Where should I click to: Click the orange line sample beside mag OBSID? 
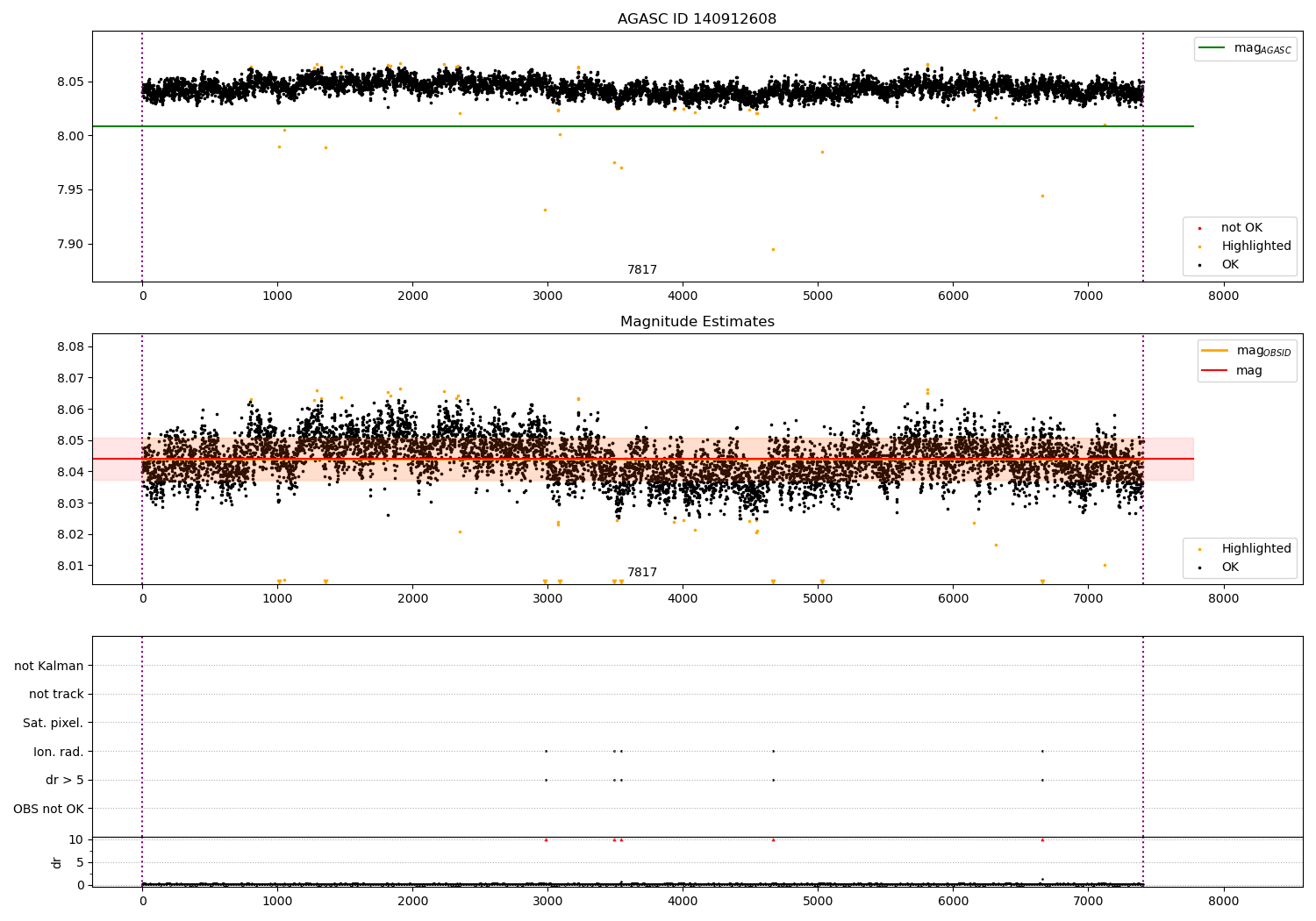[1214, 351]
